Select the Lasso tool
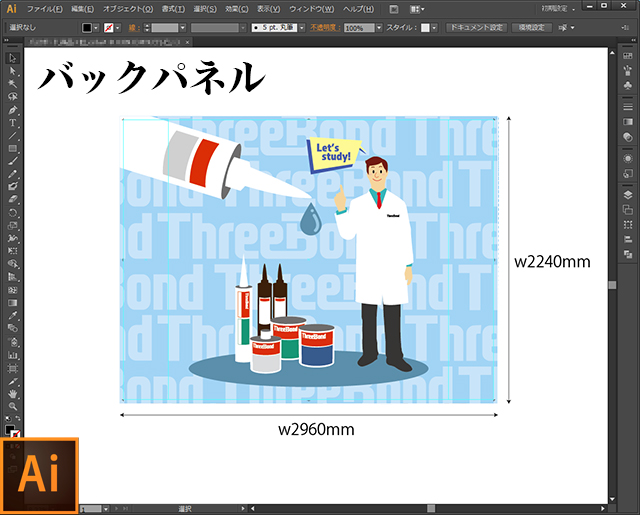The width and height of the screenshot is (640, 515). click(12, 97)
